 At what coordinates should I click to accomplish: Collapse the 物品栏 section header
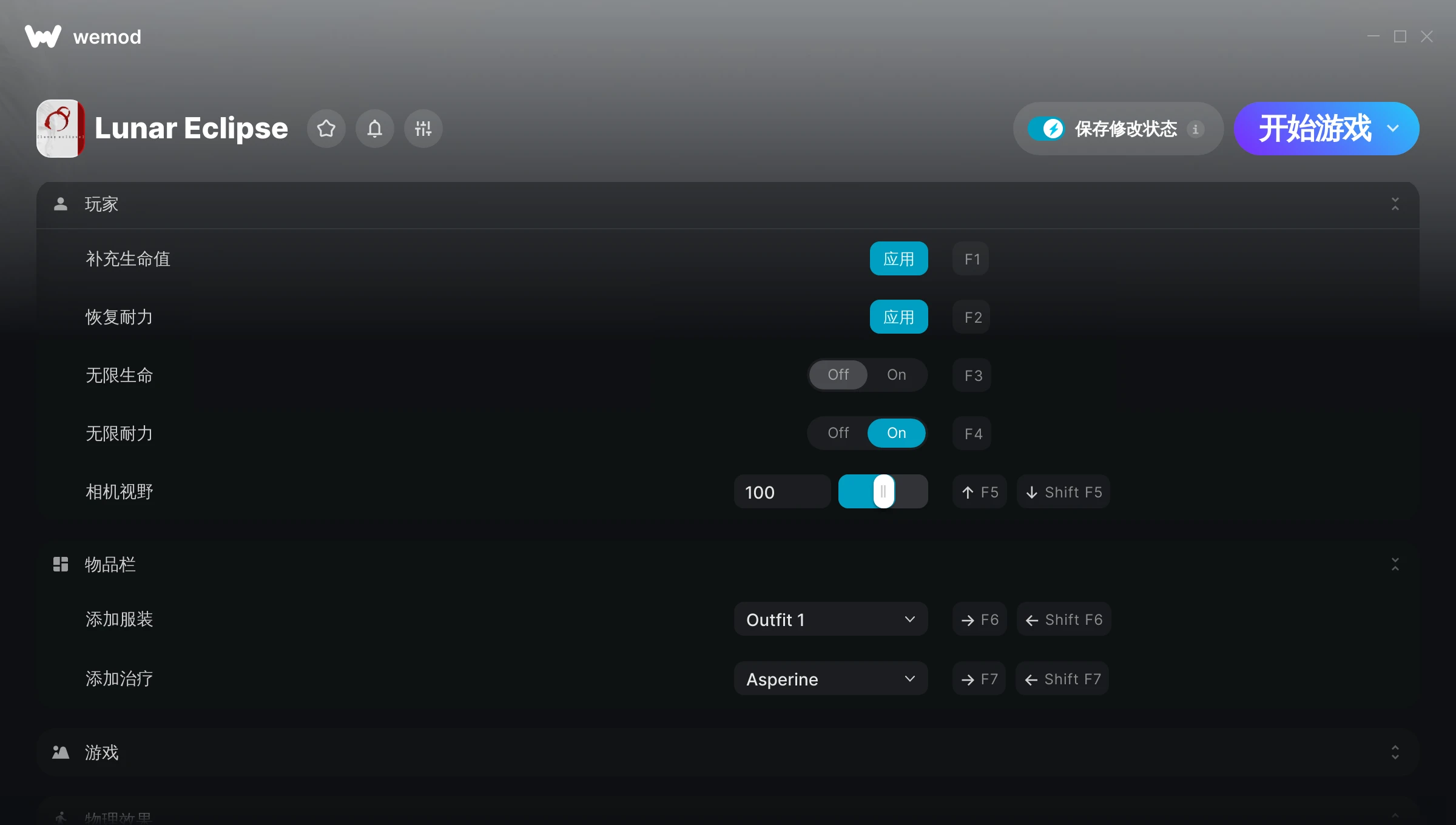click(x=1395, y=565)
